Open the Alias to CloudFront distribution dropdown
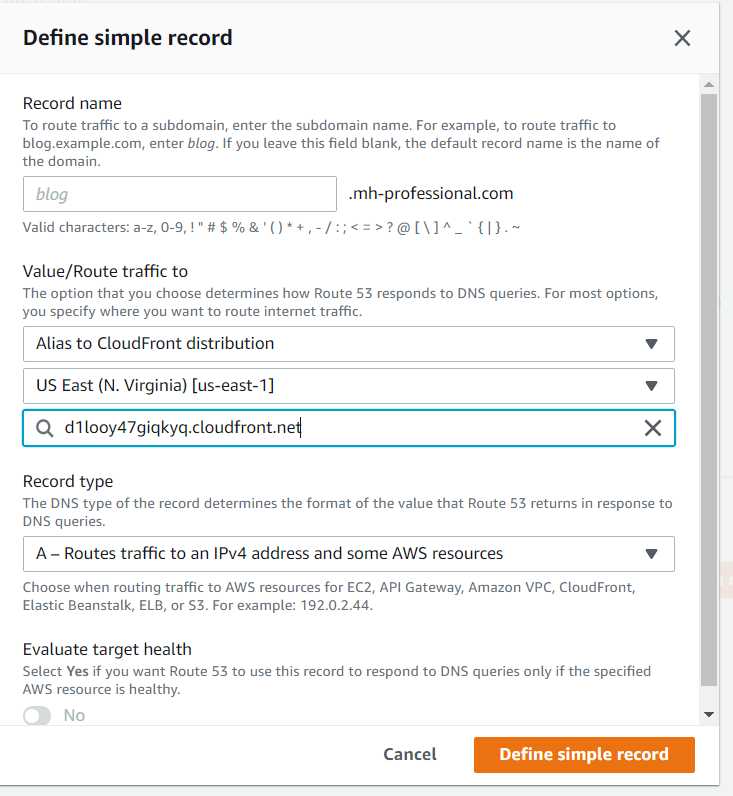This screenshot has width=733, height=796. (349, 344)
